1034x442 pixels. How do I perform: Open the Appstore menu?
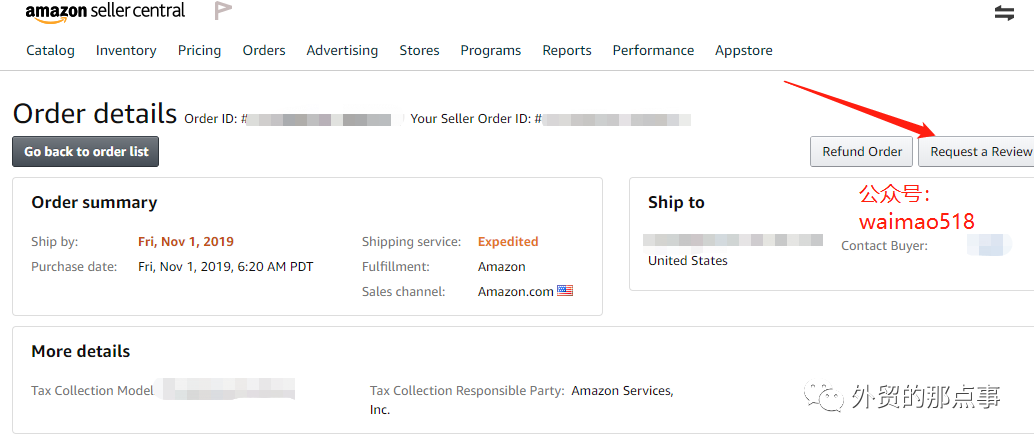point(743,50)
